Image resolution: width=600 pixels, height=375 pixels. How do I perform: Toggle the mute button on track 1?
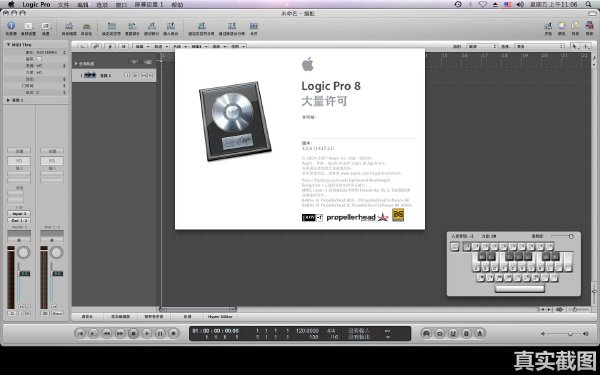(x=144, y=75)
